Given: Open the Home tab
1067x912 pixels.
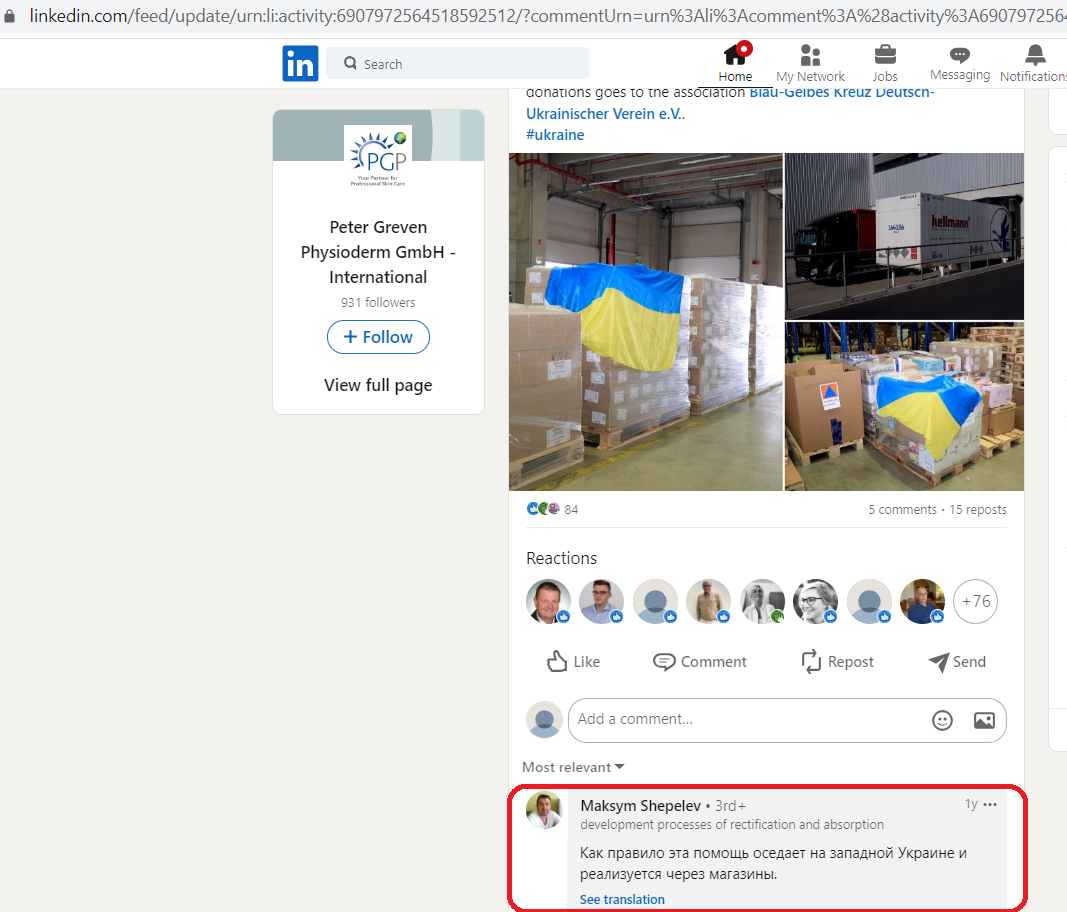Looking at the screenshot, I should (735, 63).
